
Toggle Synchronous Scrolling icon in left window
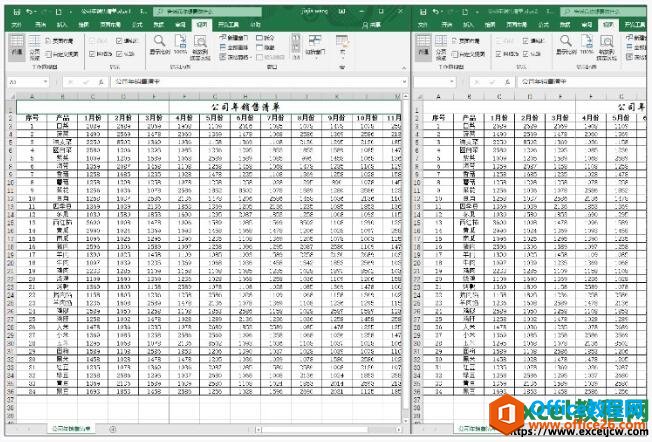point(296,48)
